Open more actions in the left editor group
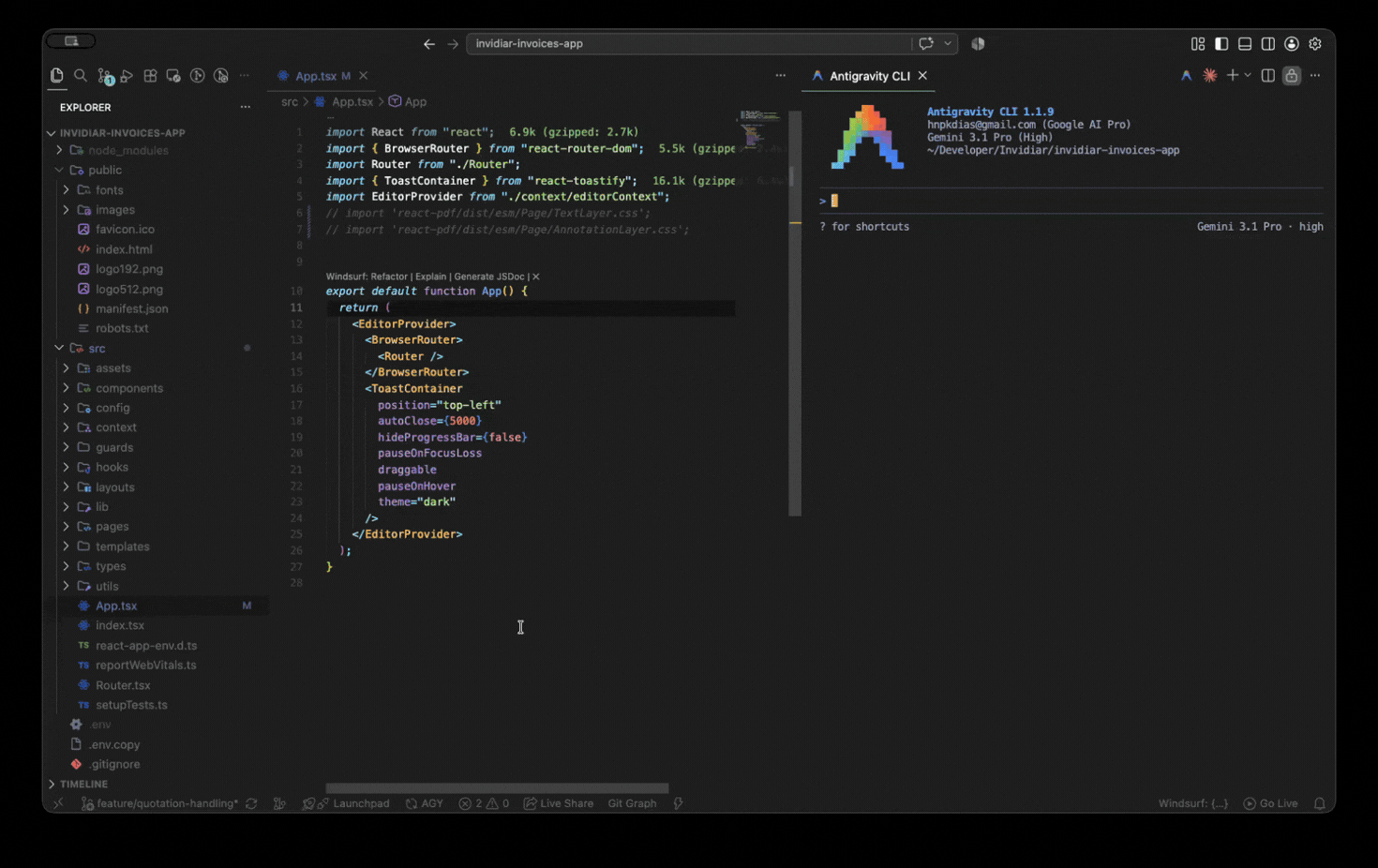Image resolution: width=1378 pixels, height=868 pixels. [x=781, y=76]
